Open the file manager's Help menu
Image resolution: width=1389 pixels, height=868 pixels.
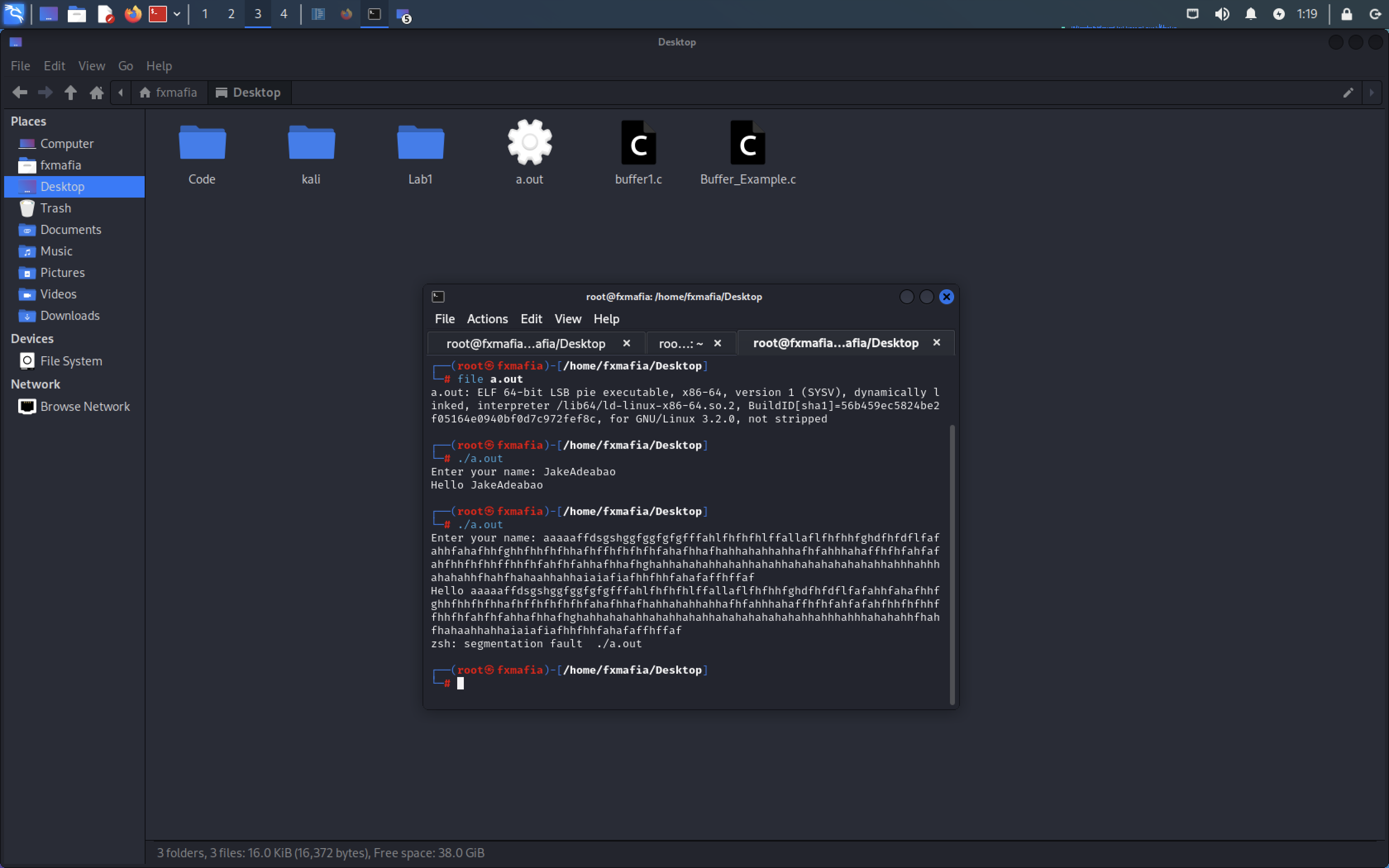(x=159, y=66)
